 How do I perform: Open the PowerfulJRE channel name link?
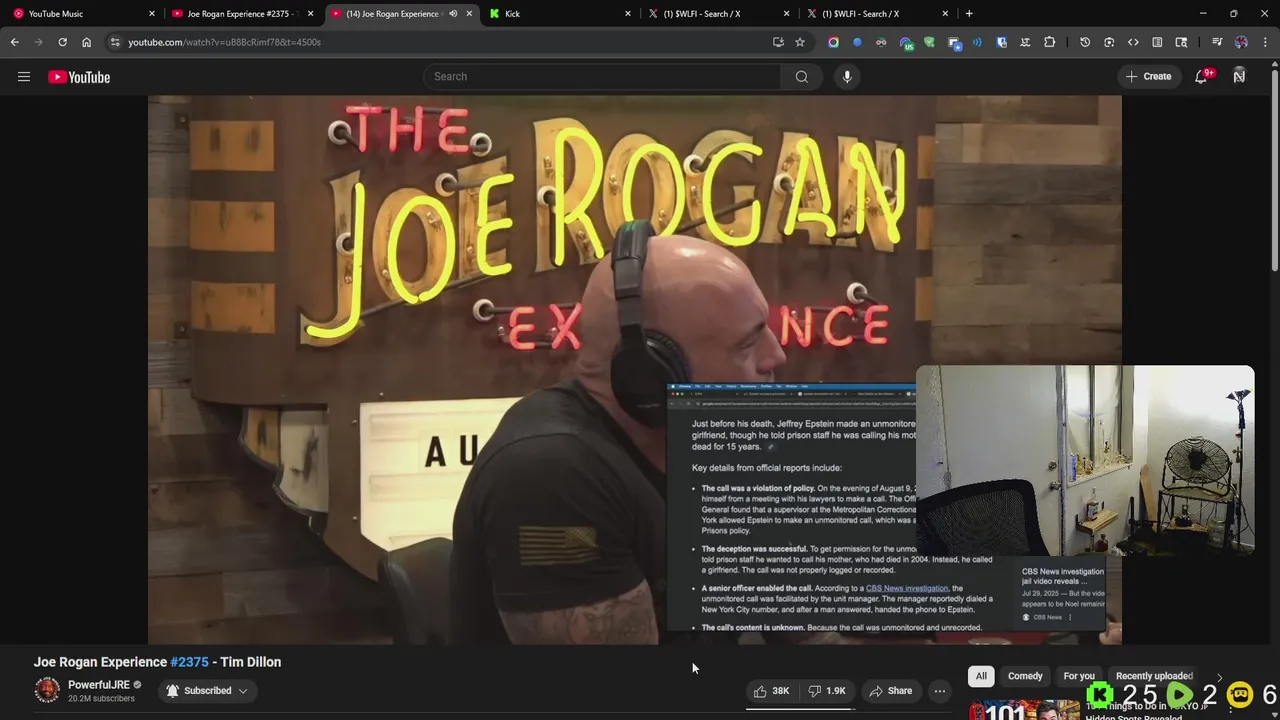coord(99,685)
